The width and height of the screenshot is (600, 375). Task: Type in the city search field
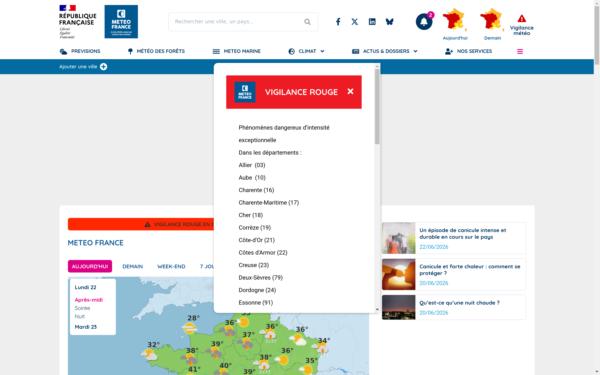coord(237,22)
